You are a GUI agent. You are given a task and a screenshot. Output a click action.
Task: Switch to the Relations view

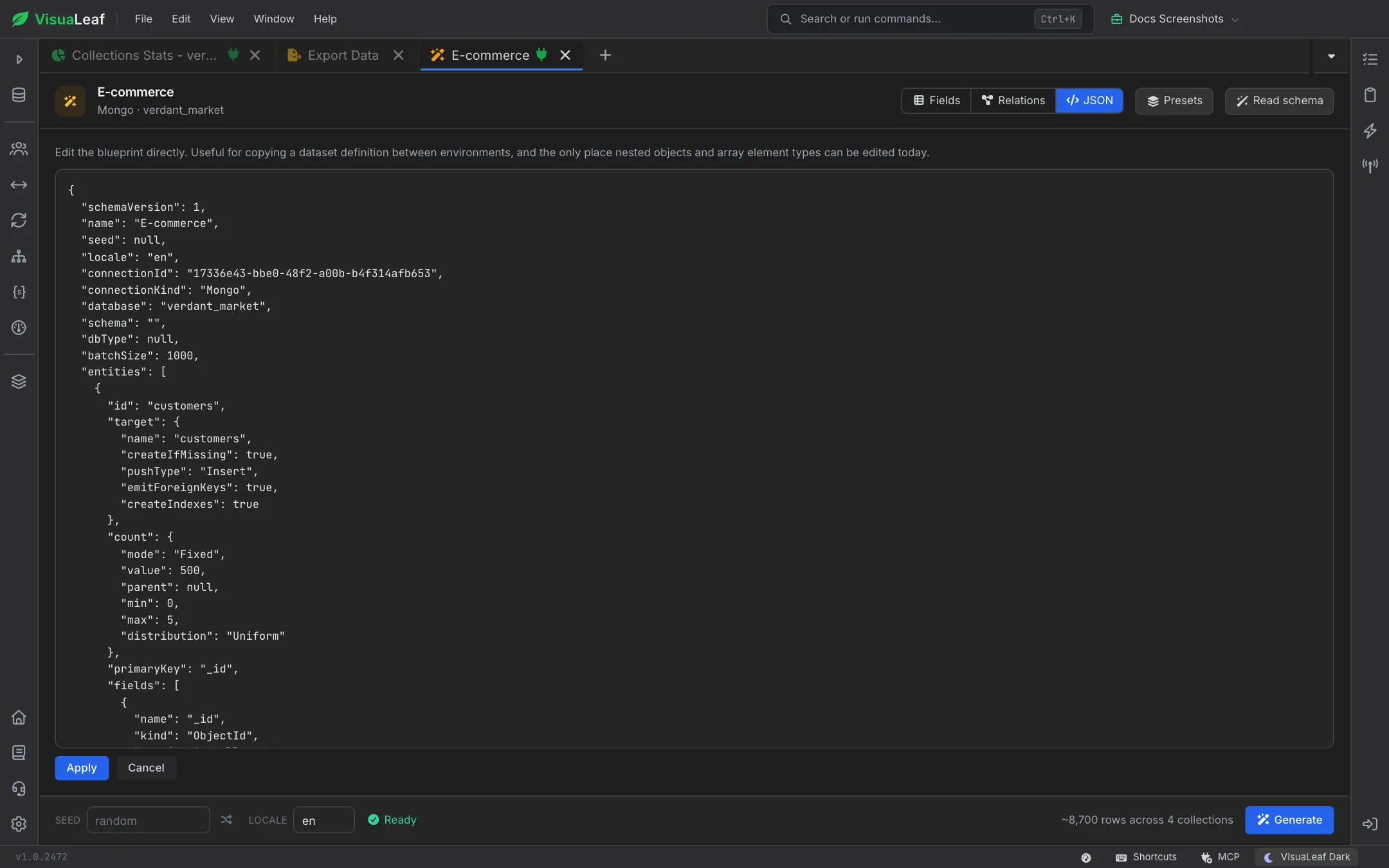pyautogui.click(x=1013, y=100)
